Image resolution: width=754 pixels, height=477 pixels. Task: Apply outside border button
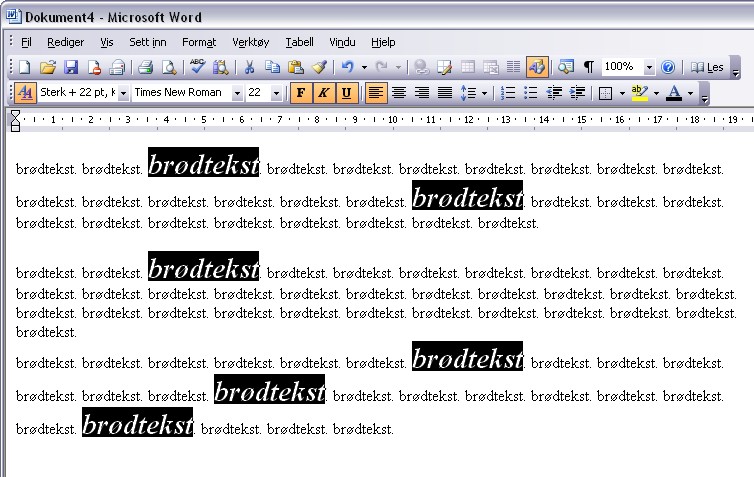[x=606, y=93]
